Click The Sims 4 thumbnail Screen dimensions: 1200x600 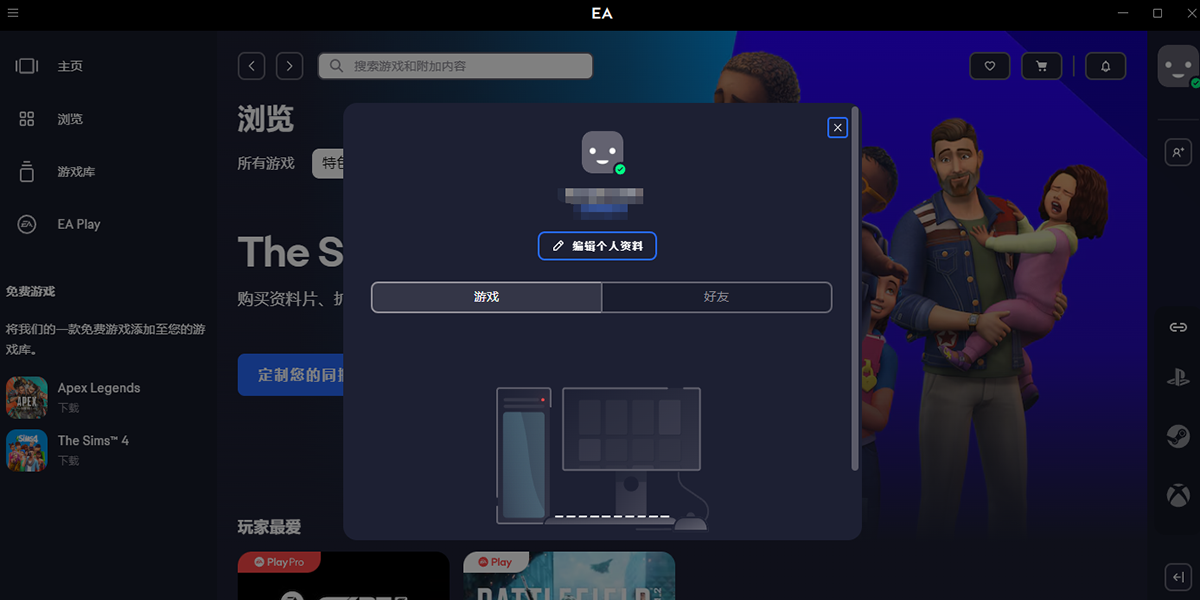pos(27,450)
